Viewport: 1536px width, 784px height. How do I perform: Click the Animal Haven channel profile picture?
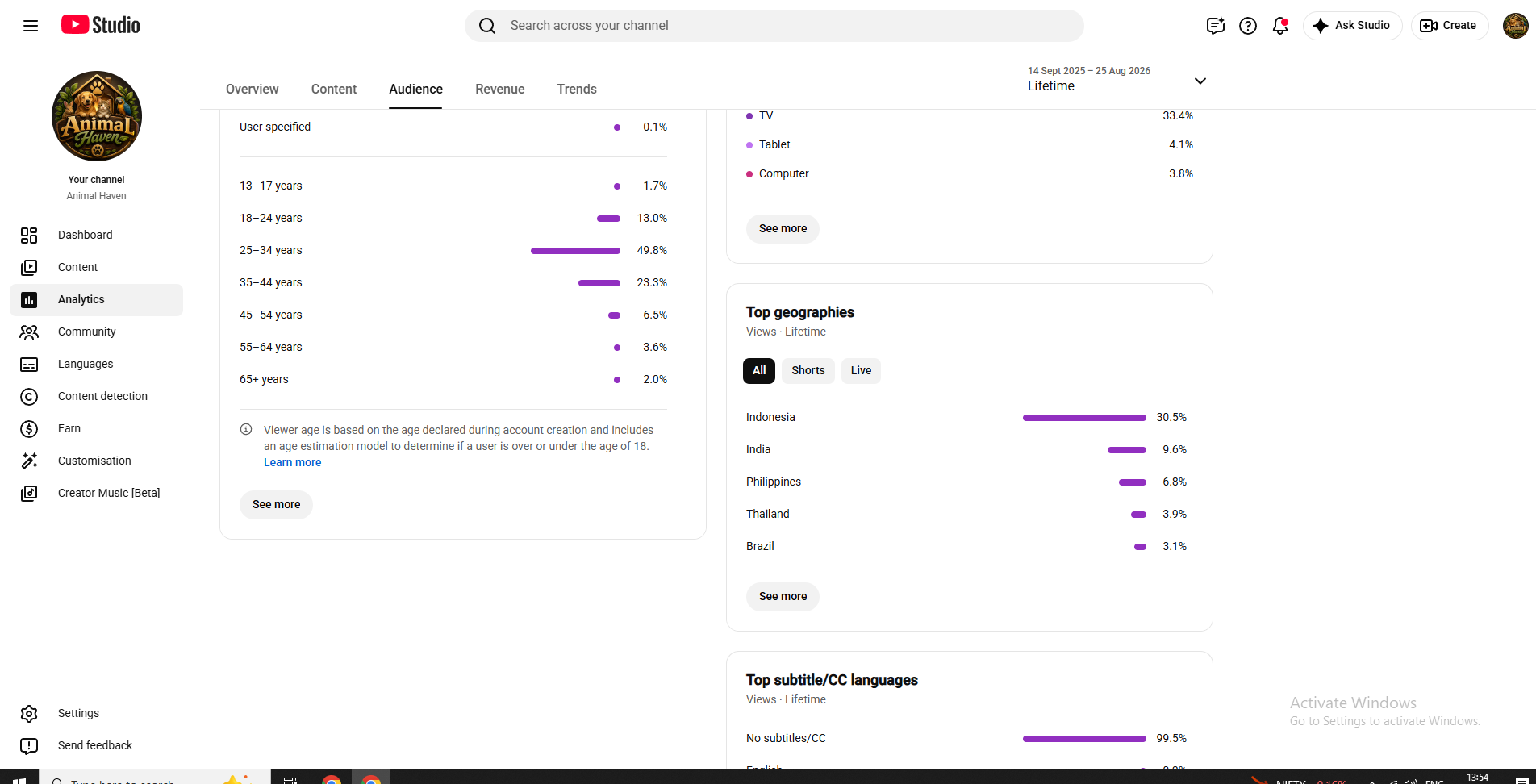point(97,116)
